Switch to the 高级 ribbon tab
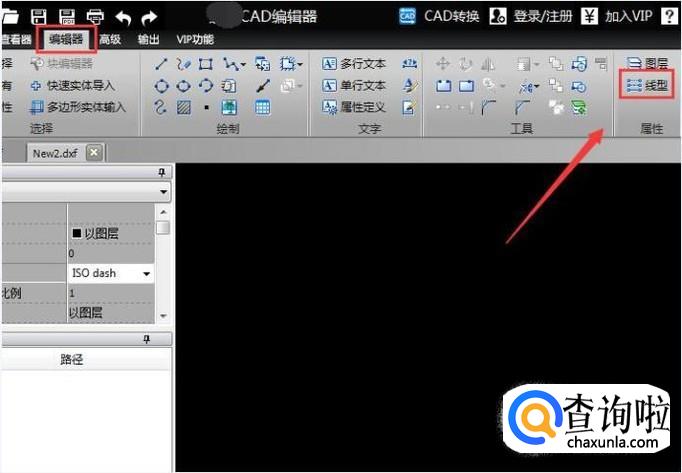 [x=110, y=40]
